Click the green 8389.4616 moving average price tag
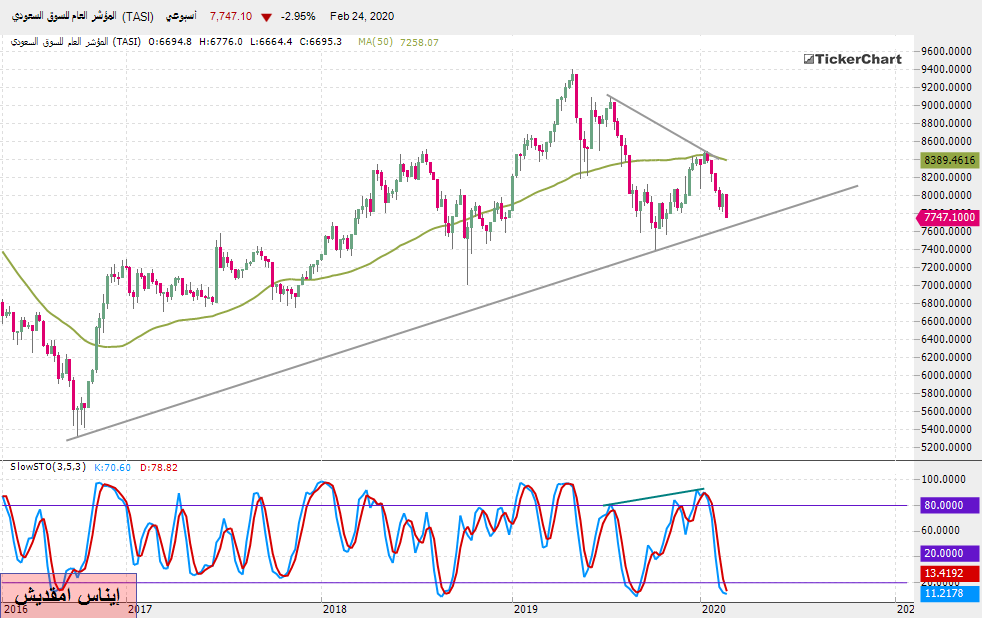 pos(949,159)
